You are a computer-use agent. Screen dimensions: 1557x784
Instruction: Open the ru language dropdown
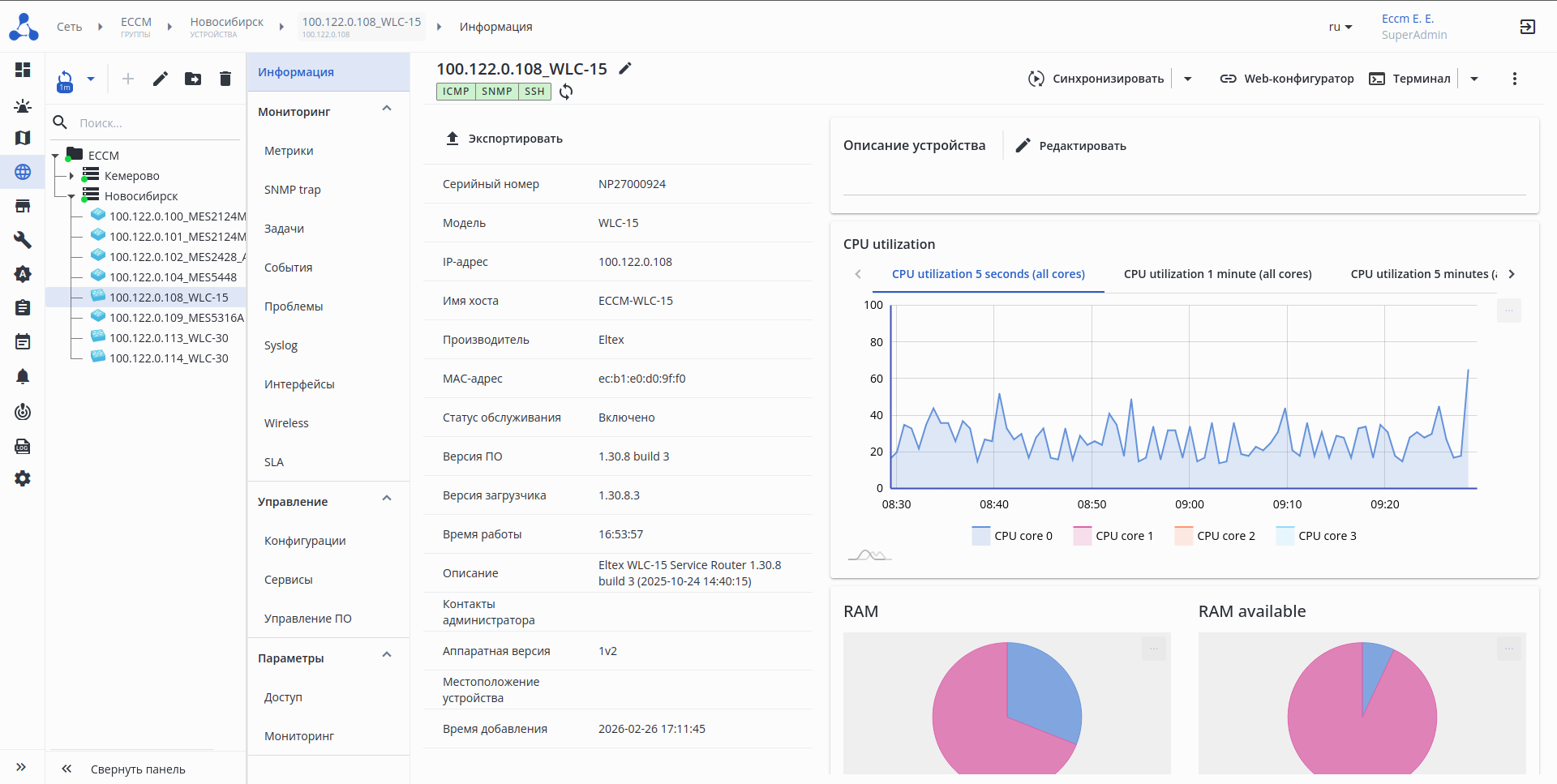click(x=1340, y=27)
